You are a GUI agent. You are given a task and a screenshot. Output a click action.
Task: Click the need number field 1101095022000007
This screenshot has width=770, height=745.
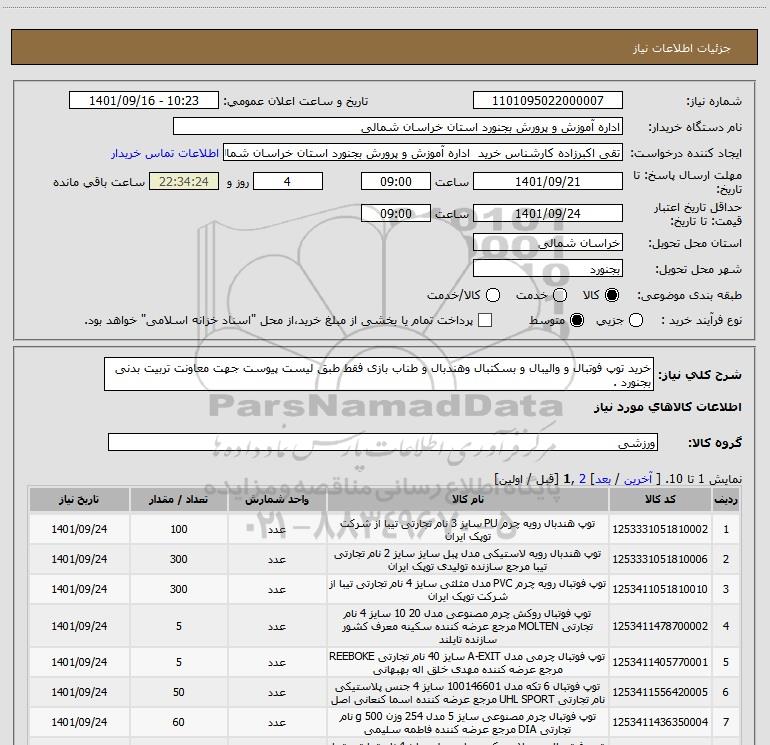(548, 100)
